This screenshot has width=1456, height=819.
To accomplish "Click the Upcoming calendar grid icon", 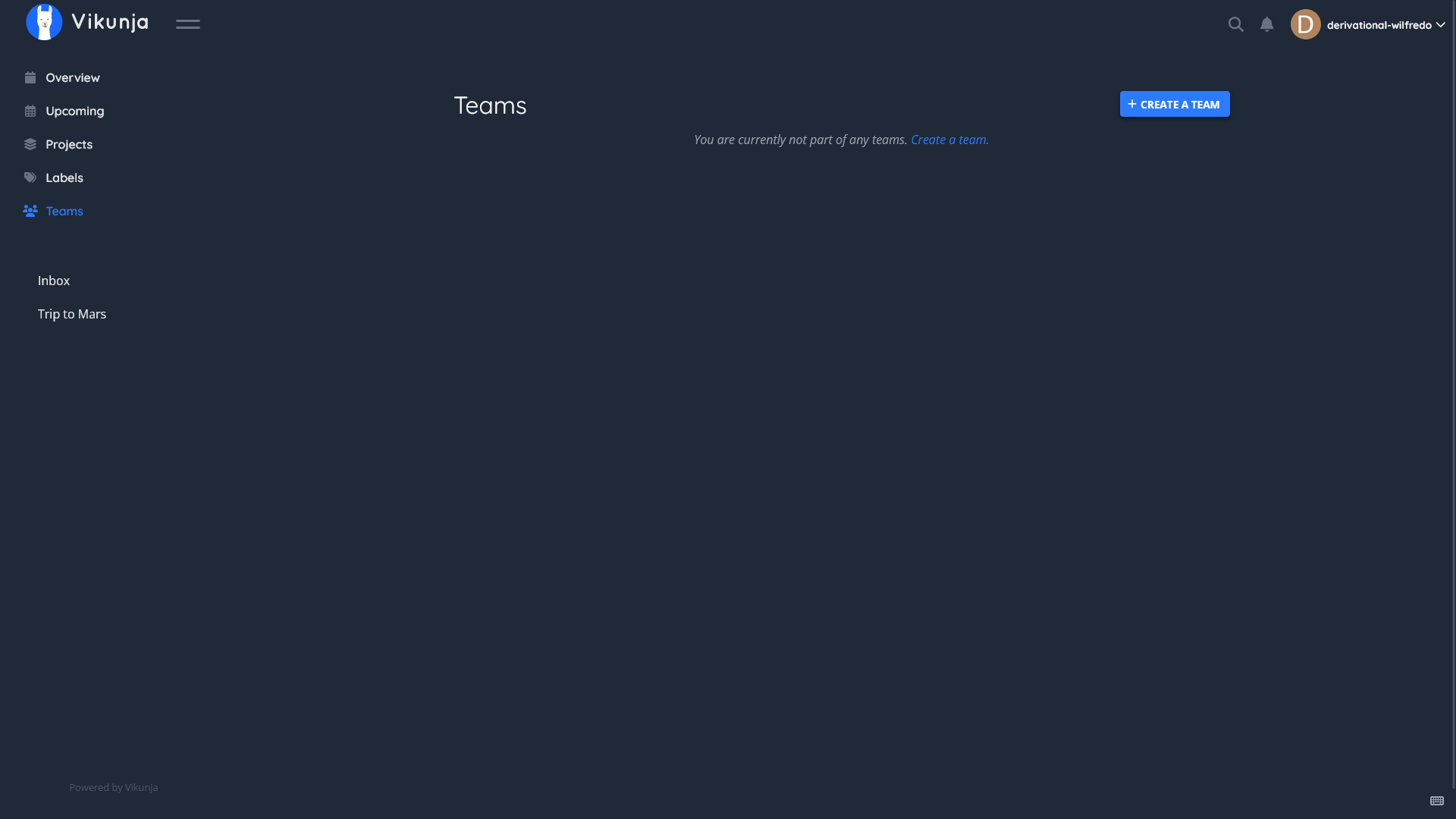I will click(30, 111).
